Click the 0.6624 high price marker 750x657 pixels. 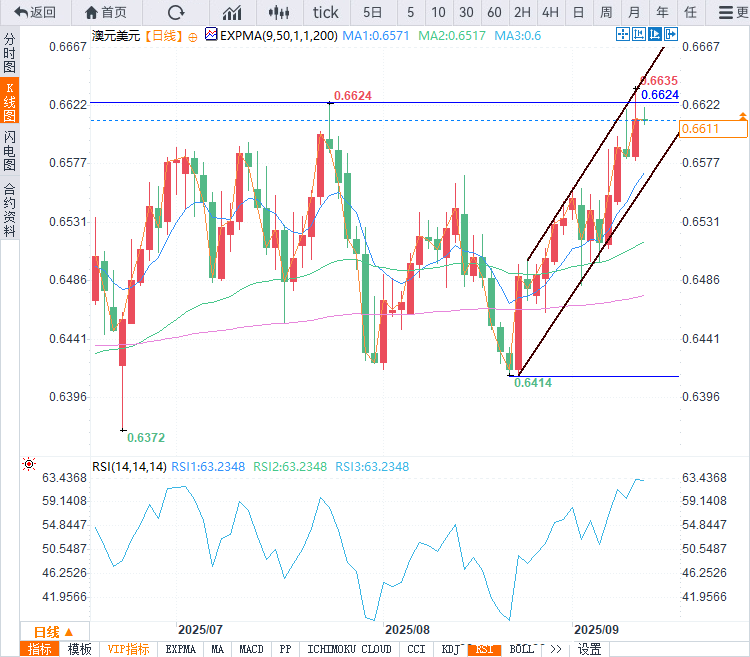[353, 96]
